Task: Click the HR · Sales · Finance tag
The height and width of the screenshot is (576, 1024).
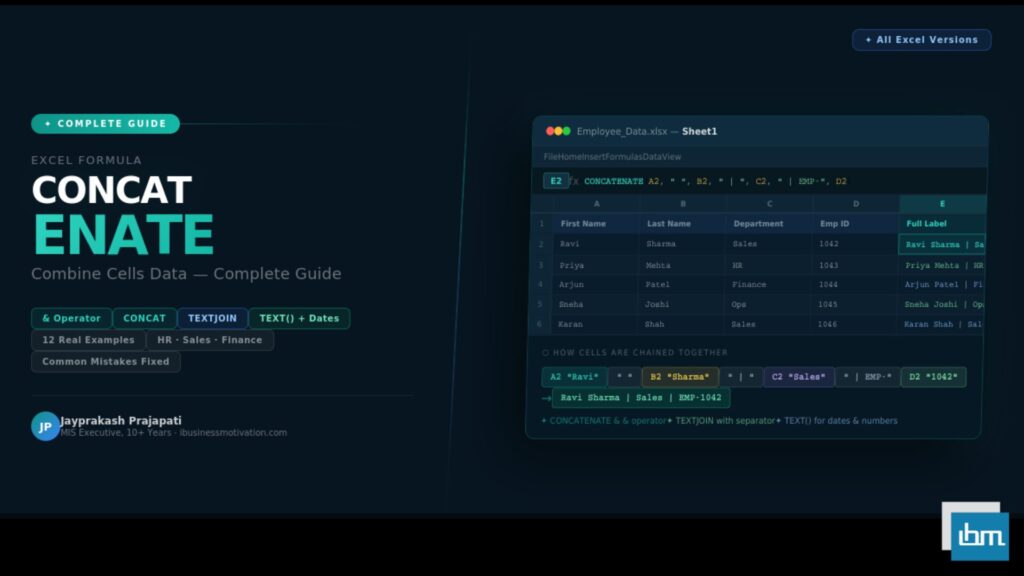Action: (x=210, y=340)
